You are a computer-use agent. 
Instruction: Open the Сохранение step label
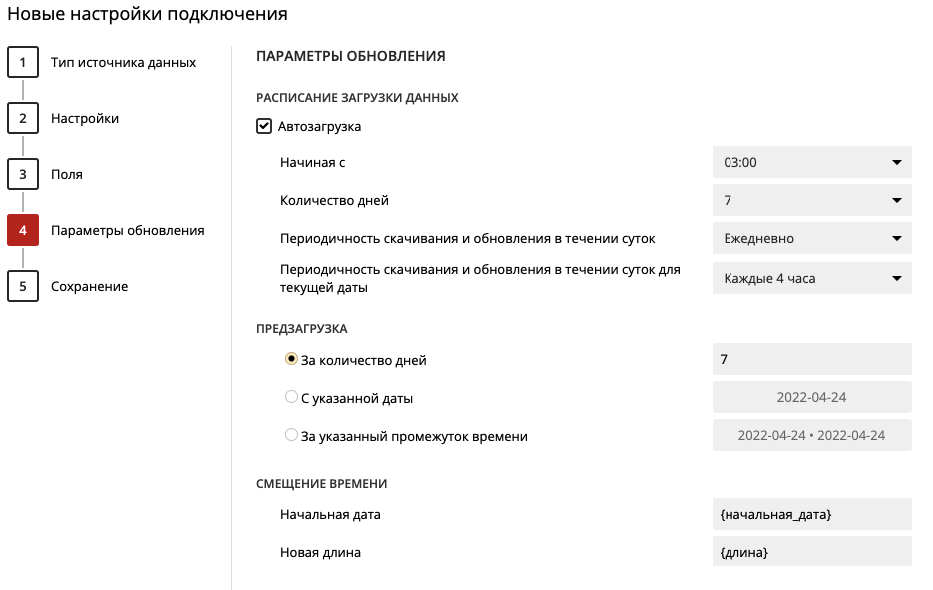(89, 286)
